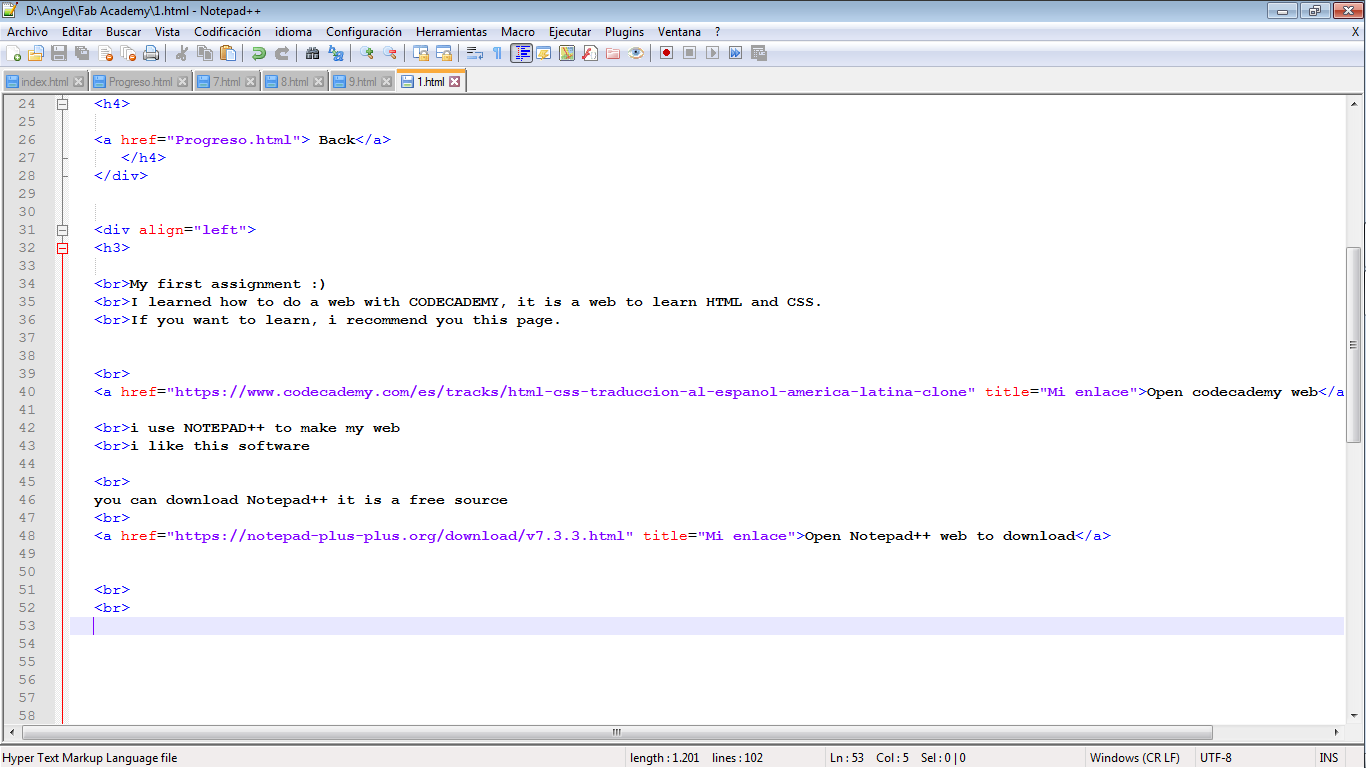Print the document using the printer icon

pos(151,53)
